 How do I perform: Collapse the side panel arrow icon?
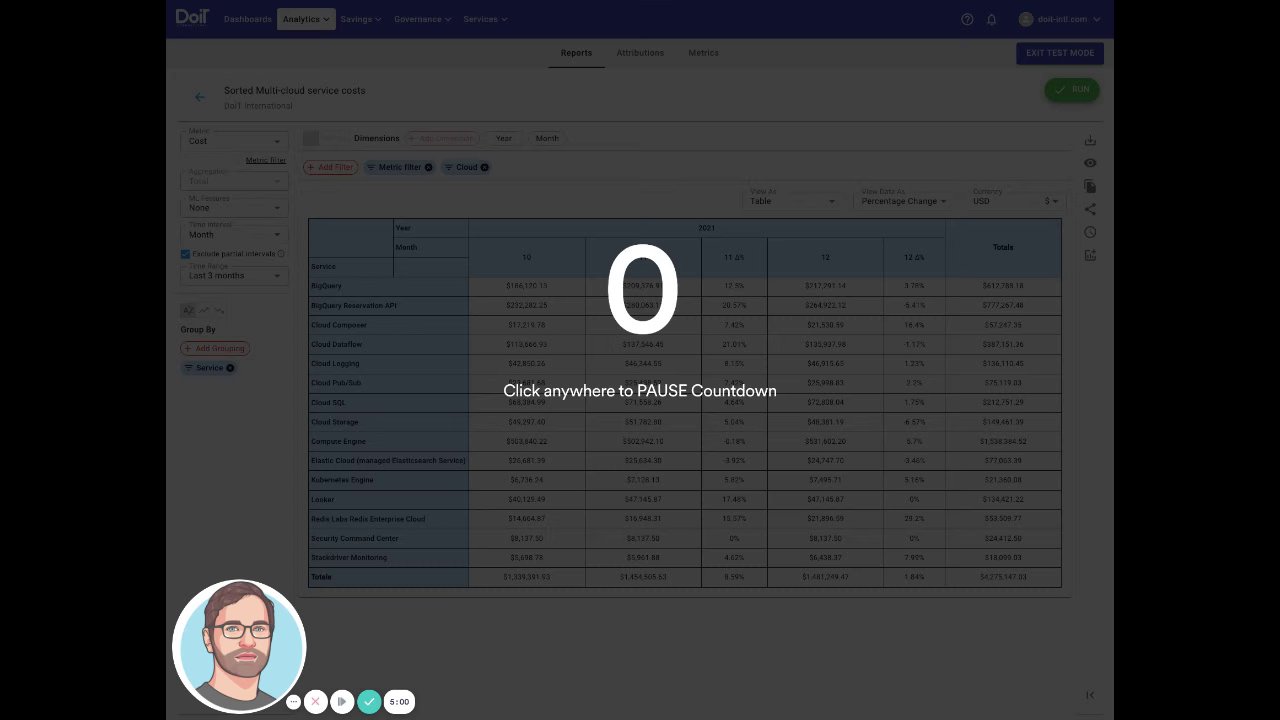pyautogui.click(x=1090, y=695)
